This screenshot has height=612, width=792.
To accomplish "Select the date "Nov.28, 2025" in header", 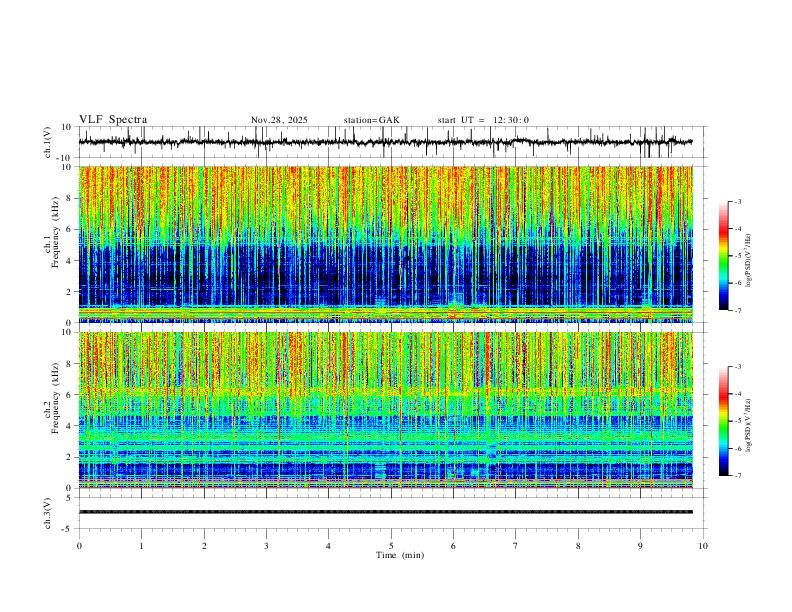I will [279, 120].
